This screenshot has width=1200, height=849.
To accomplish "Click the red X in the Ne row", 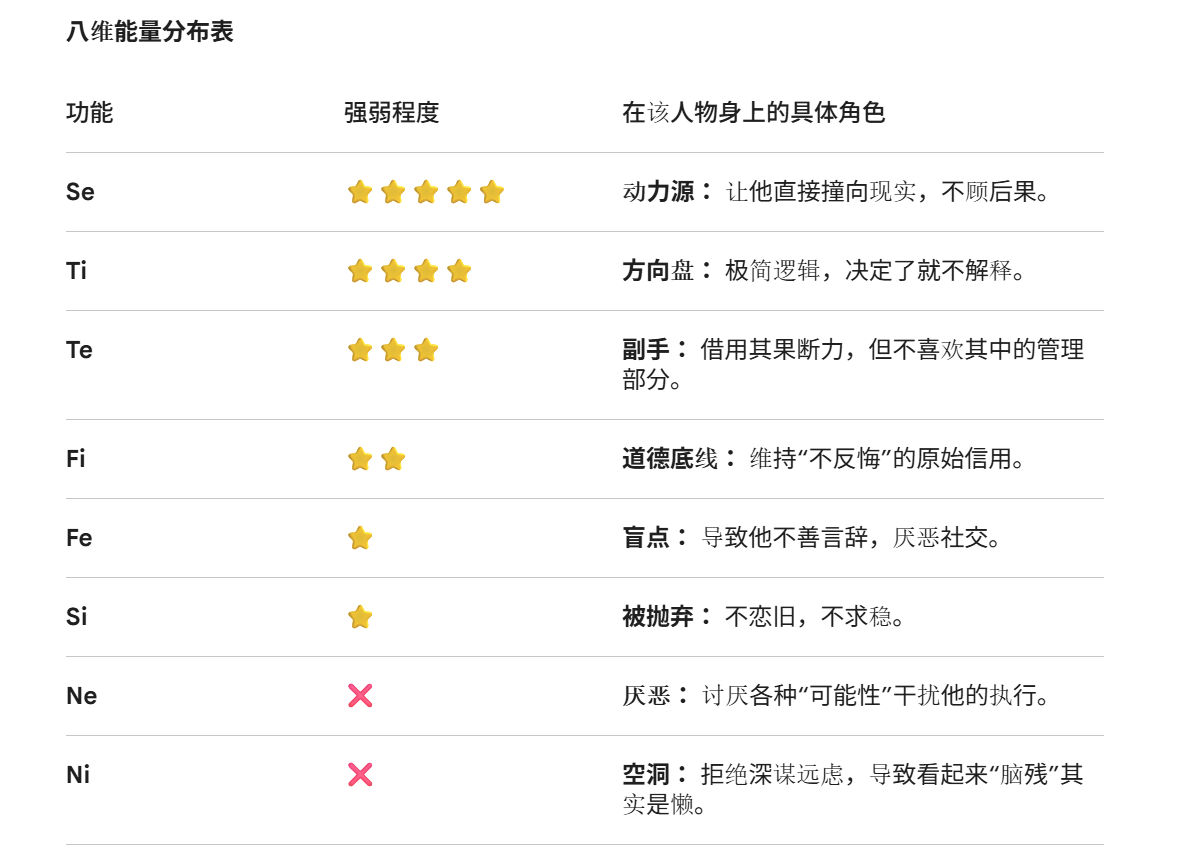I will point(360,696).
